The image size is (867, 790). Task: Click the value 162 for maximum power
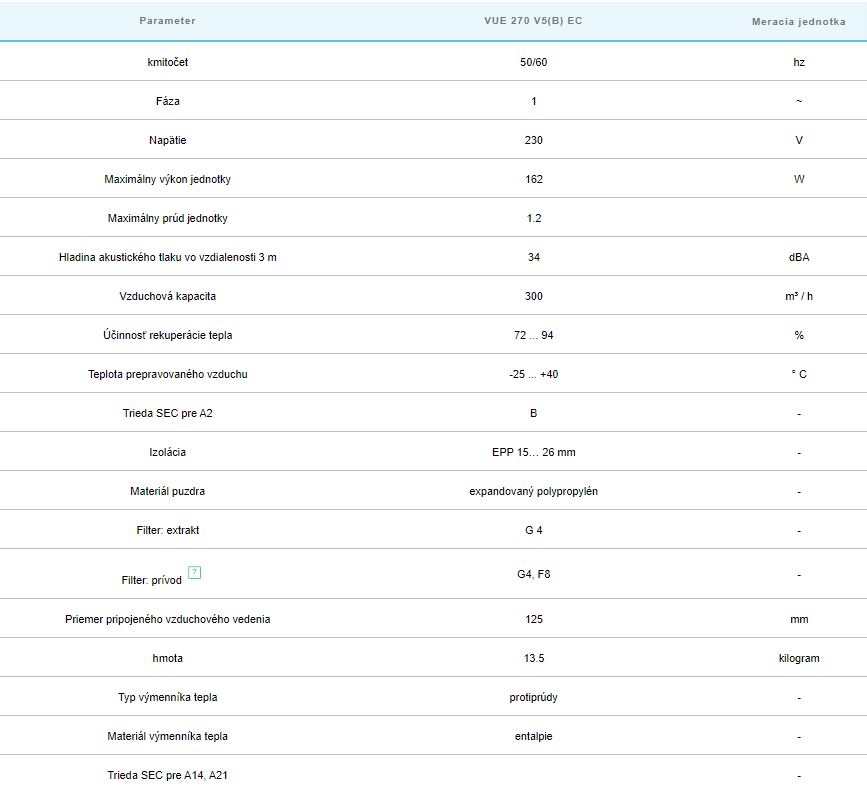(x=533, y=179)
